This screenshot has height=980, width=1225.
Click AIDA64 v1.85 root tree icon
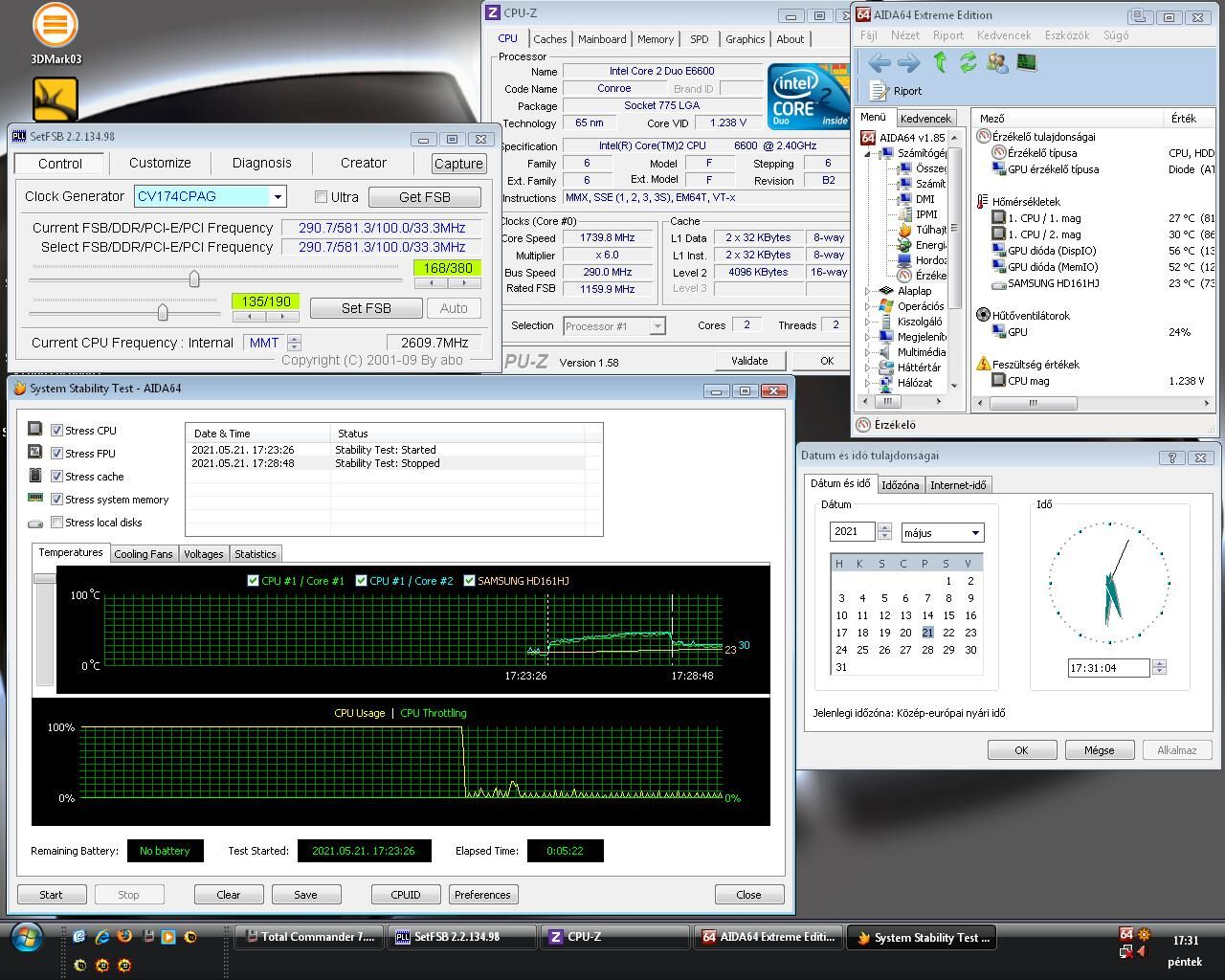pos(869,137)
